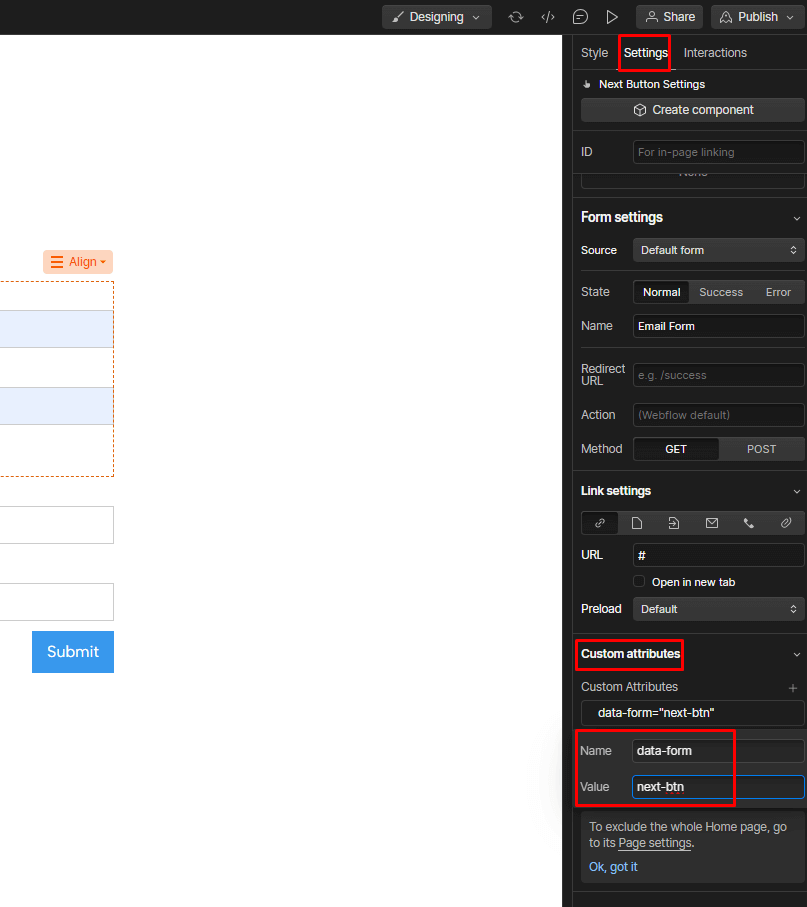Select the file attachment link icon
Viewport: 807px width, 907px height.
[786, 523]
